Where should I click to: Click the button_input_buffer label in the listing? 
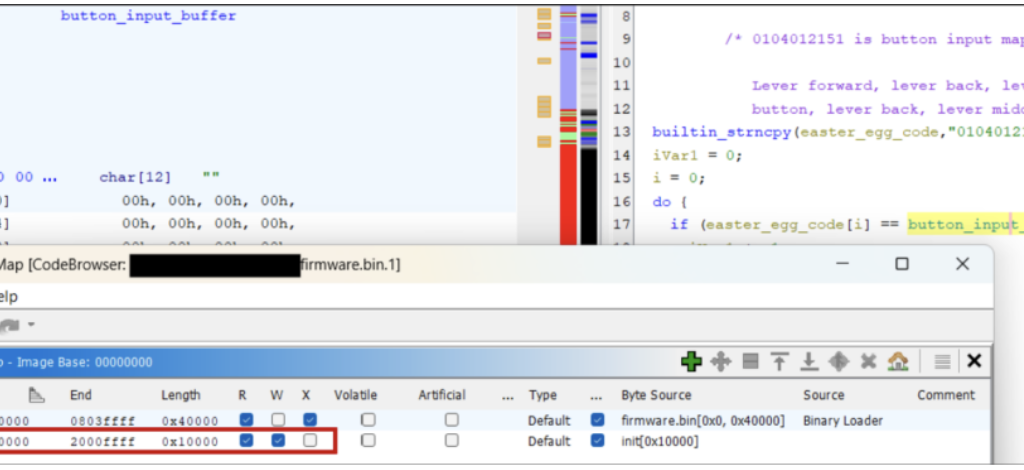click(x=148, y=16)
